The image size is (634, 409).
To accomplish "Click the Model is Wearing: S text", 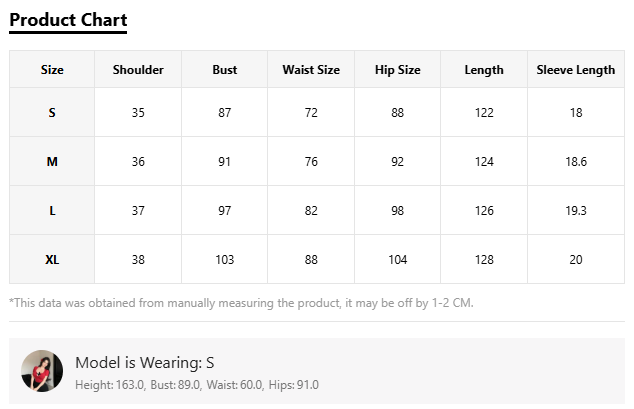I will coord(145,363).
